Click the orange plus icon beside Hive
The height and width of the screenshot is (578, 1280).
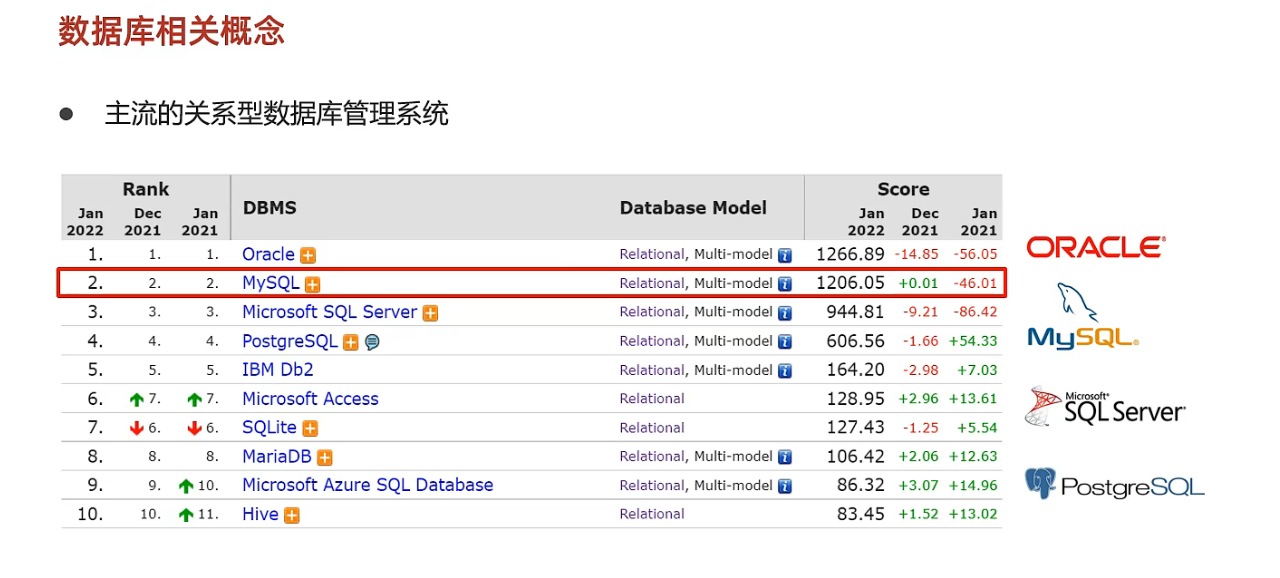pos(291,515)
